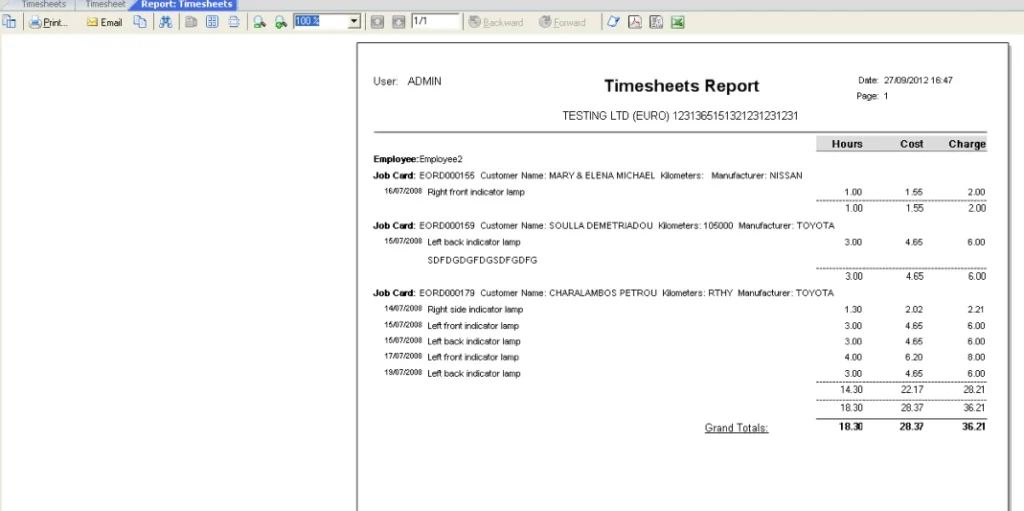Export the report to Excel icon

click(x=678, y=22)
